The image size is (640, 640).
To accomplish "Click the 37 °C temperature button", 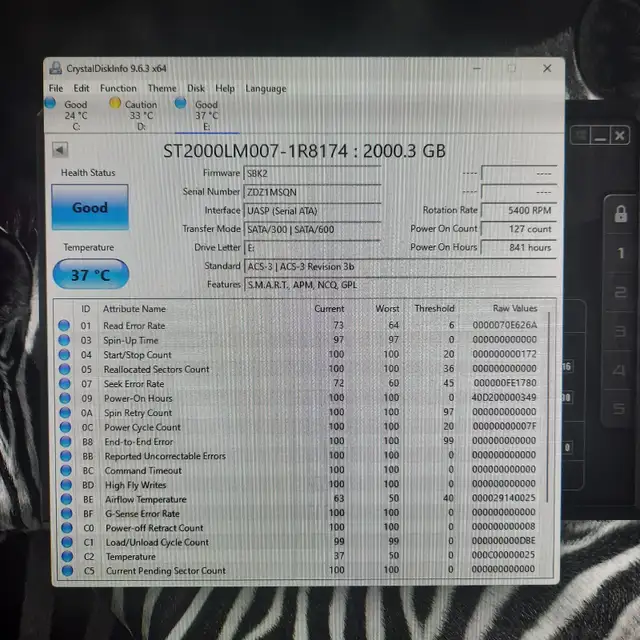I will (x=91, y=274).
